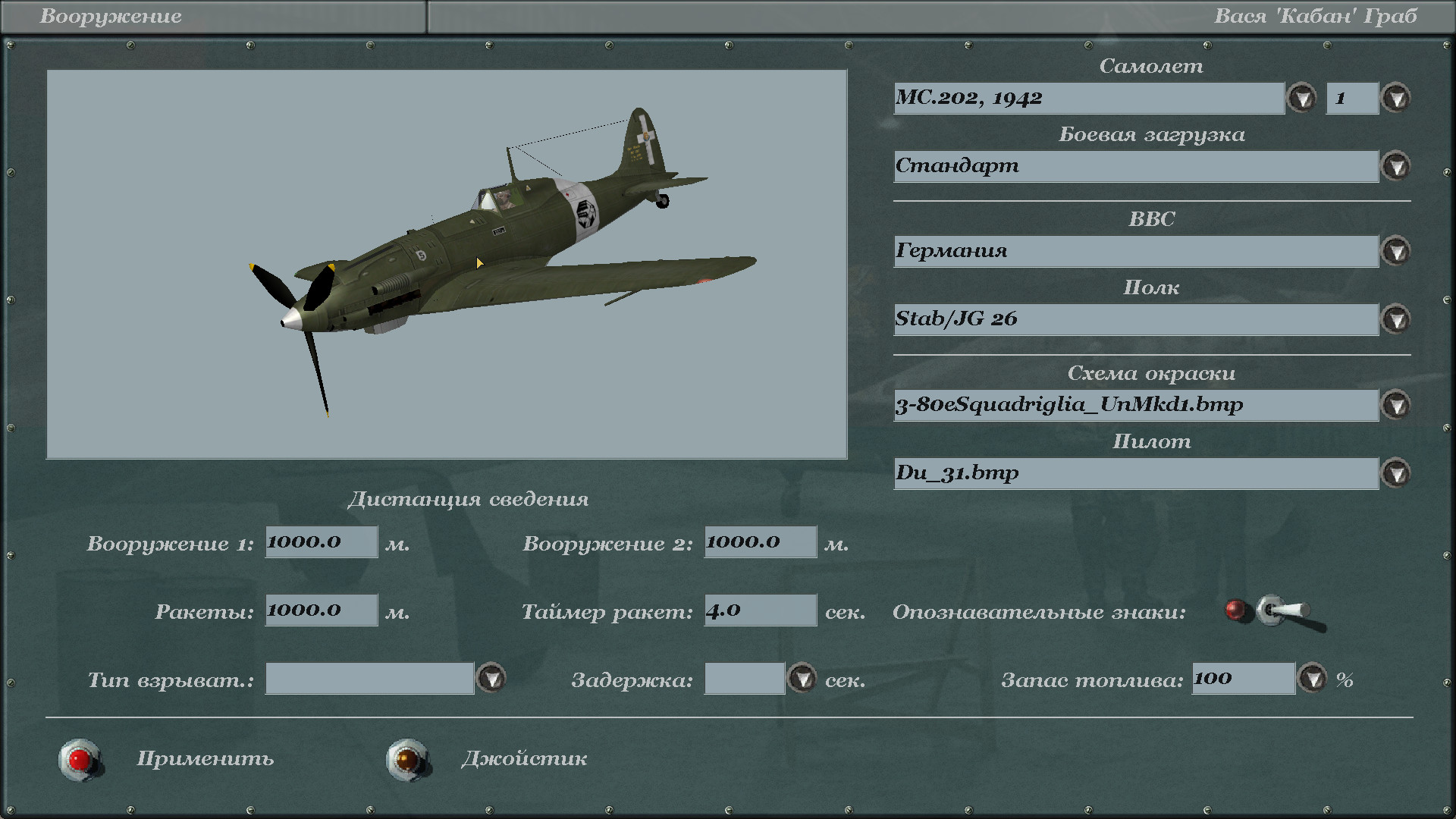
Task: Open the Тип взрыват. dropdown arrow
Action: pos(491,678)
